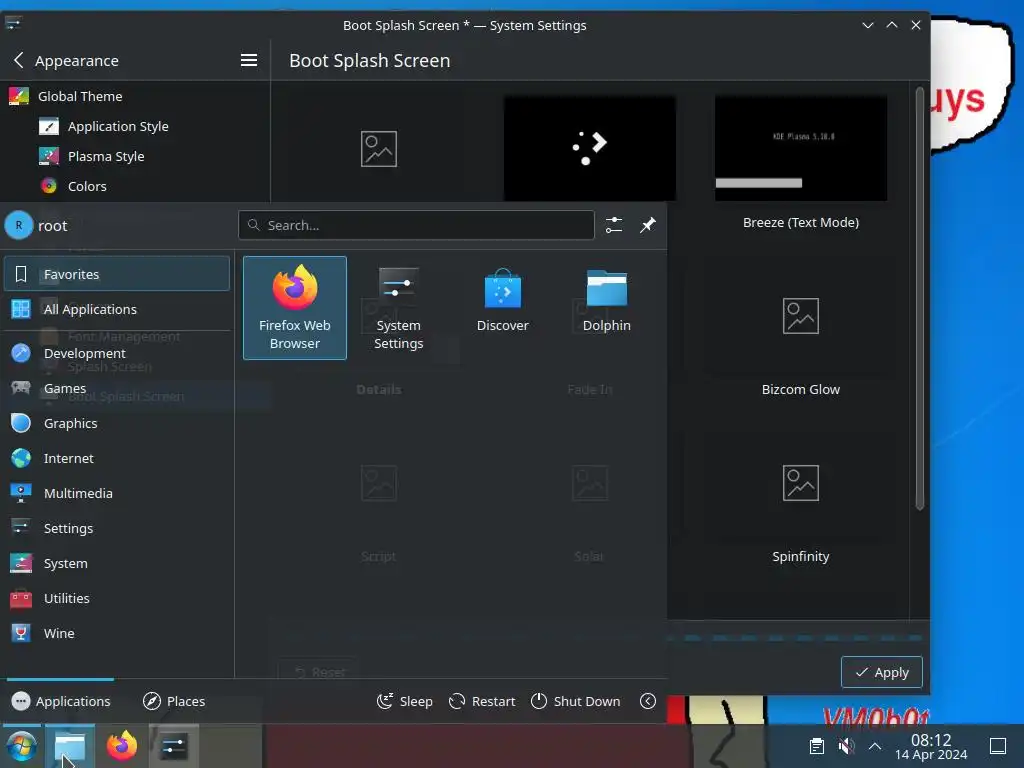Screen dimensions: 1024x768
Task: Select the Favorites category
Action: pyautogui.click(x=117, y=274)
